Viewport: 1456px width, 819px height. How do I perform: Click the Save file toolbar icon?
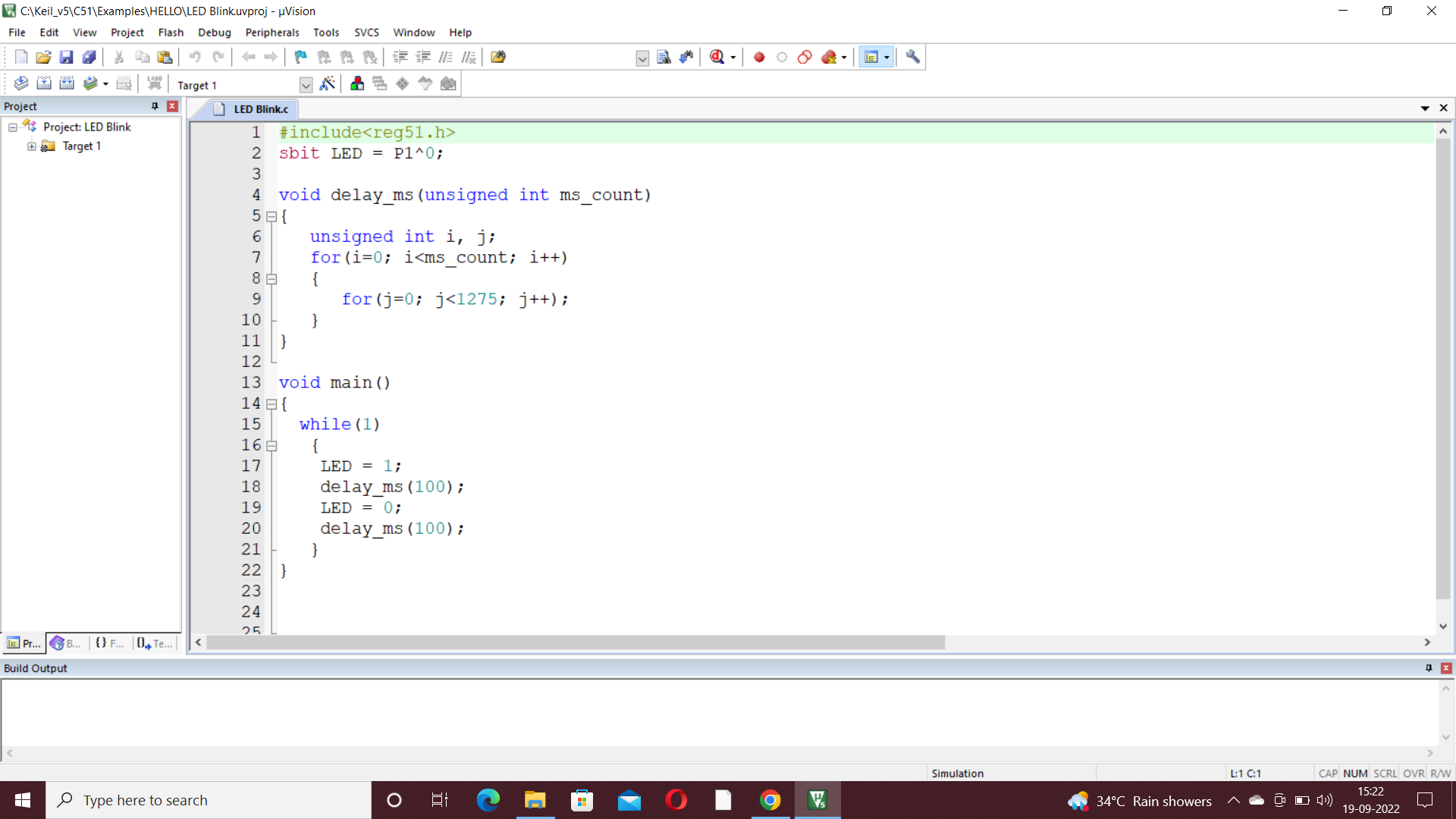point(66,57)
